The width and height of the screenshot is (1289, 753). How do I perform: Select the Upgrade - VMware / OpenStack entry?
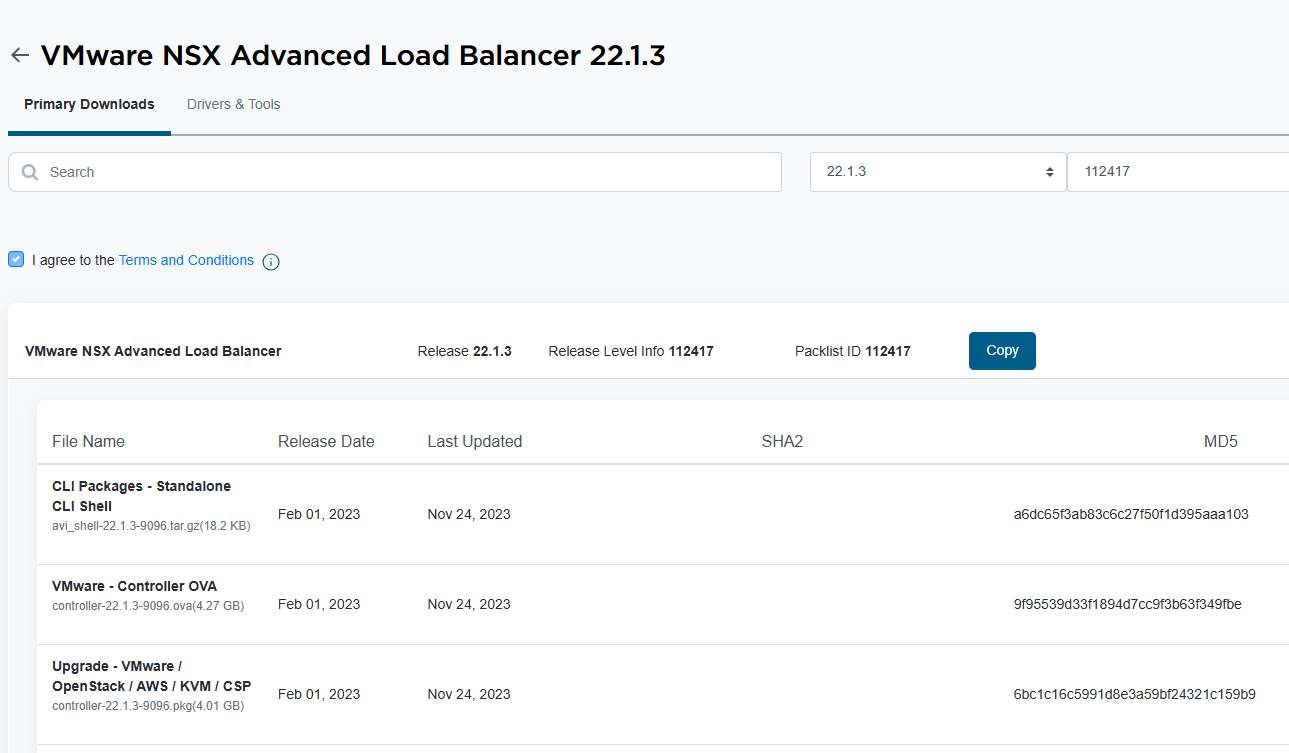coord(151,676)
